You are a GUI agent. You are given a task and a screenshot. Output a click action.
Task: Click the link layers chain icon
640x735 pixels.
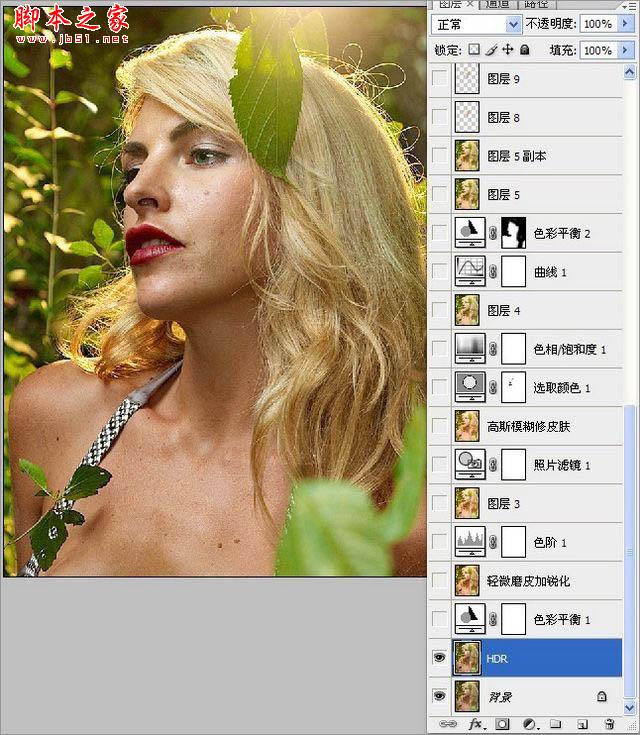(x=448, y=724)
